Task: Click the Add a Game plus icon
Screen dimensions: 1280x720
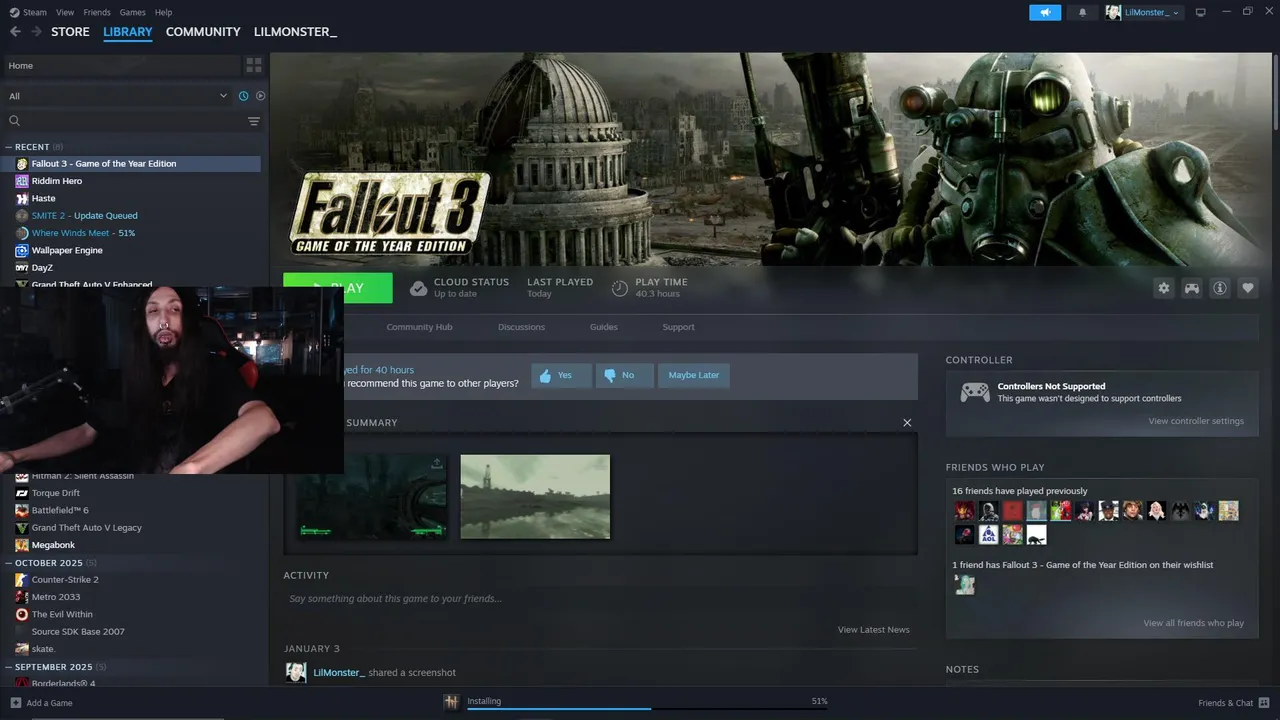Action: click(15, 703)
